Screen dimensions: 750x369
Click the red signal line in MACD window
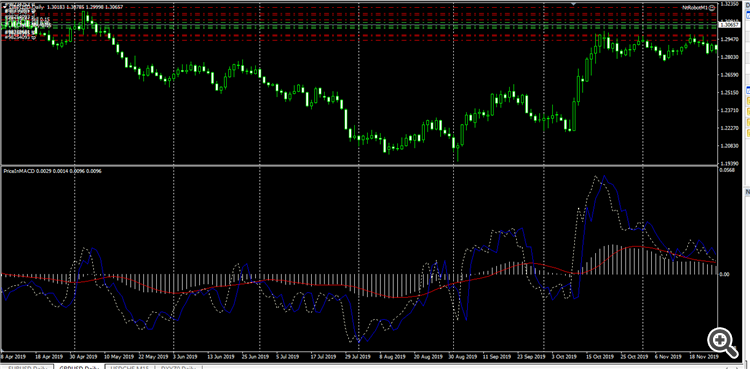click(x=335, y=285)
